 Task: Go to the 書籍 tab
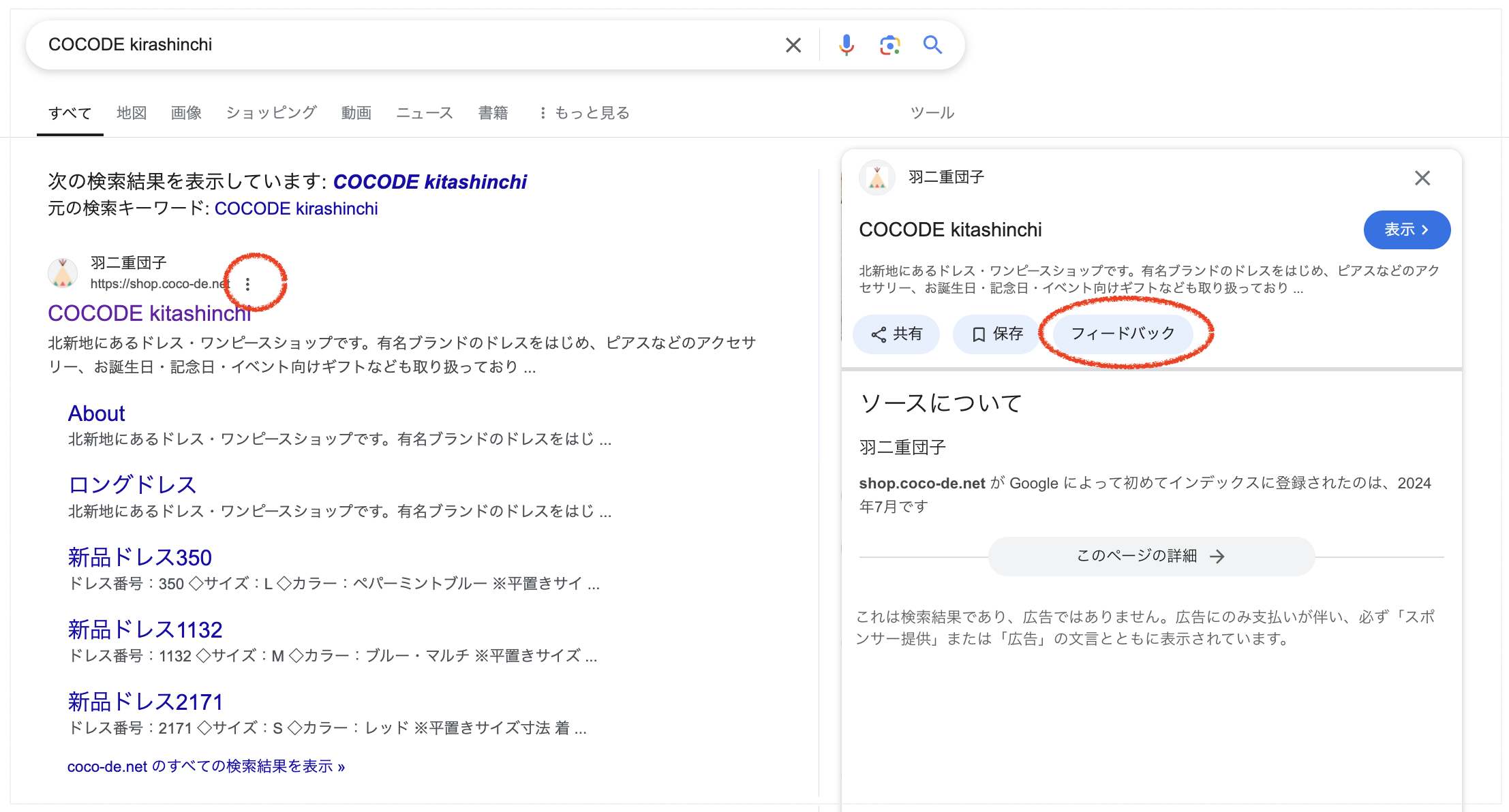493,113
